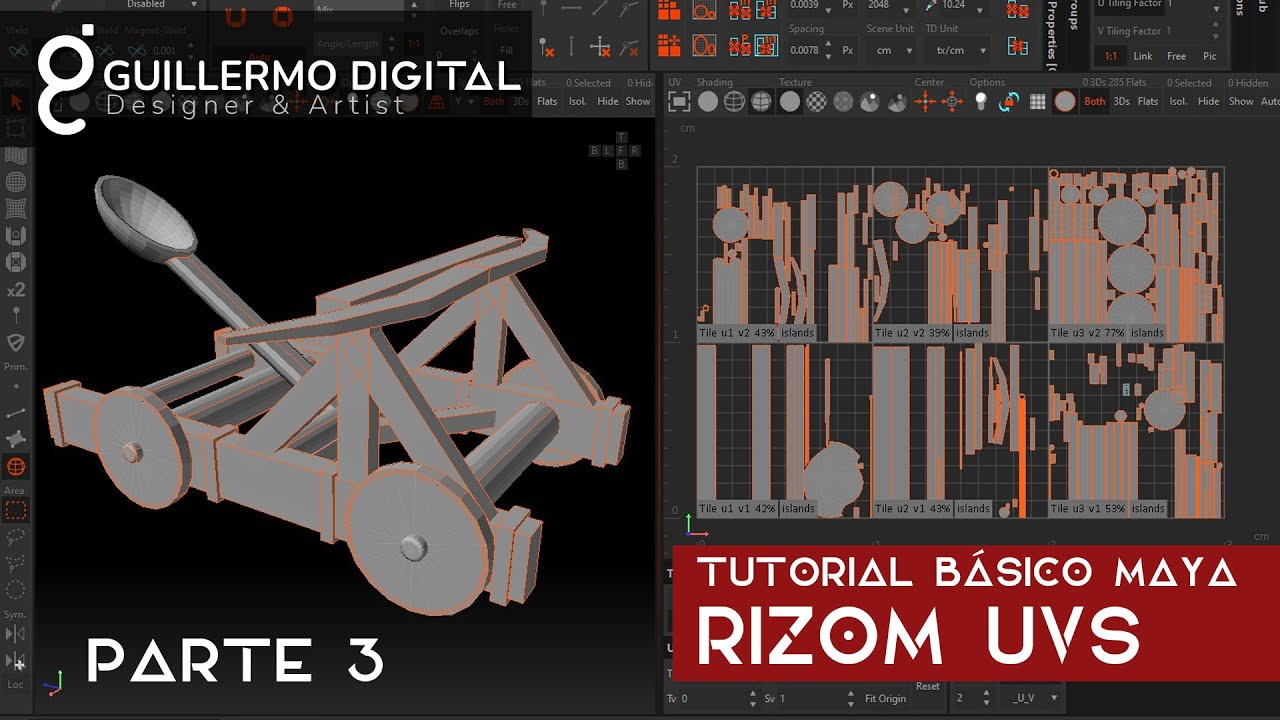Select the shield icon in left sidebar
This screenshot has height=720, width=1280.
(16, 343)
